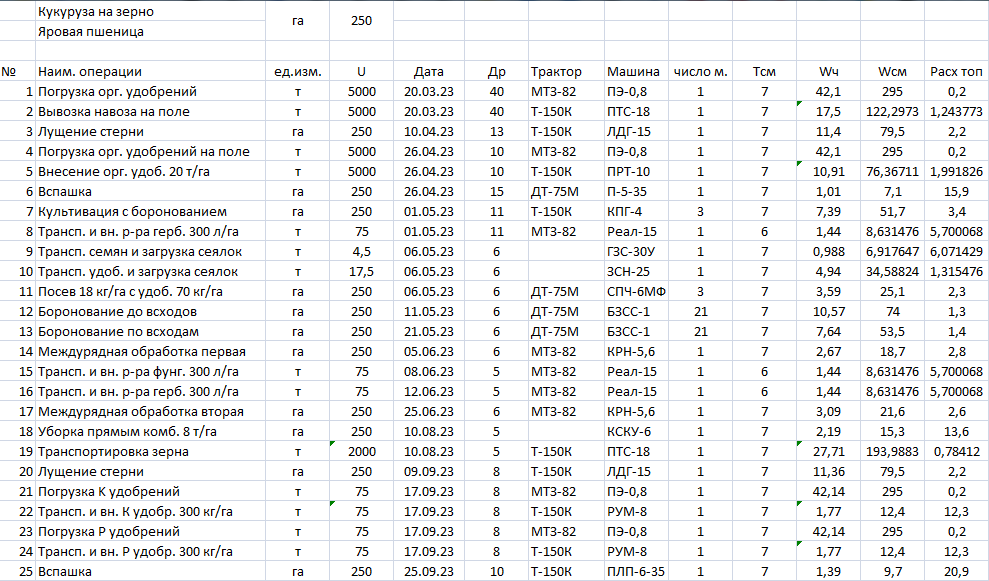Screen dimensions: 989x581
Task: Select the cell "Боронование по всходам"
Action: (x=150, y=332)
